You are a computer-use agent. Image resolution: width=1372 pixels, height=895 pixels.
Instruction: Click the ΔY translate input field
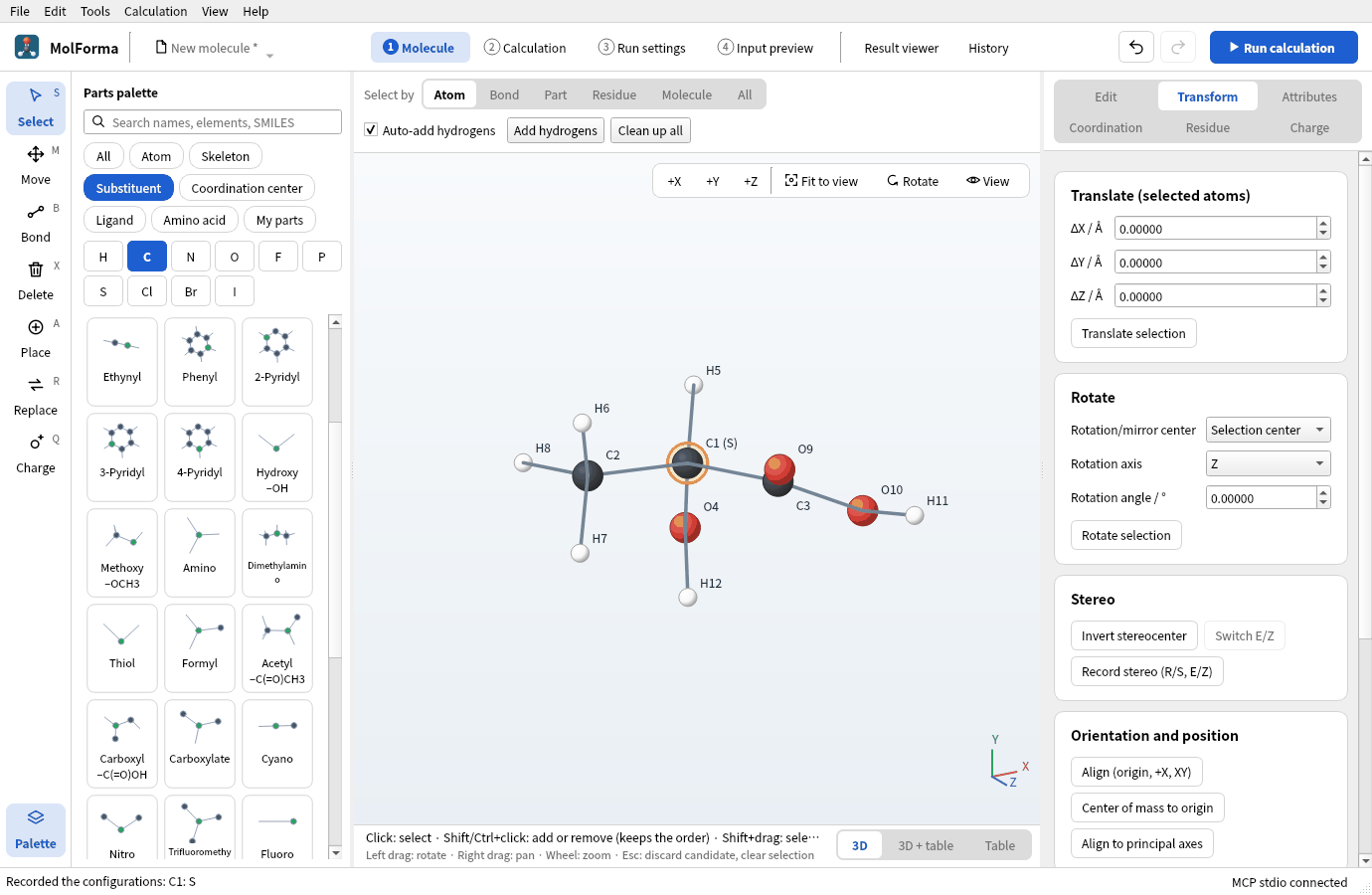pyautogui.click(x=1216, y=263)
